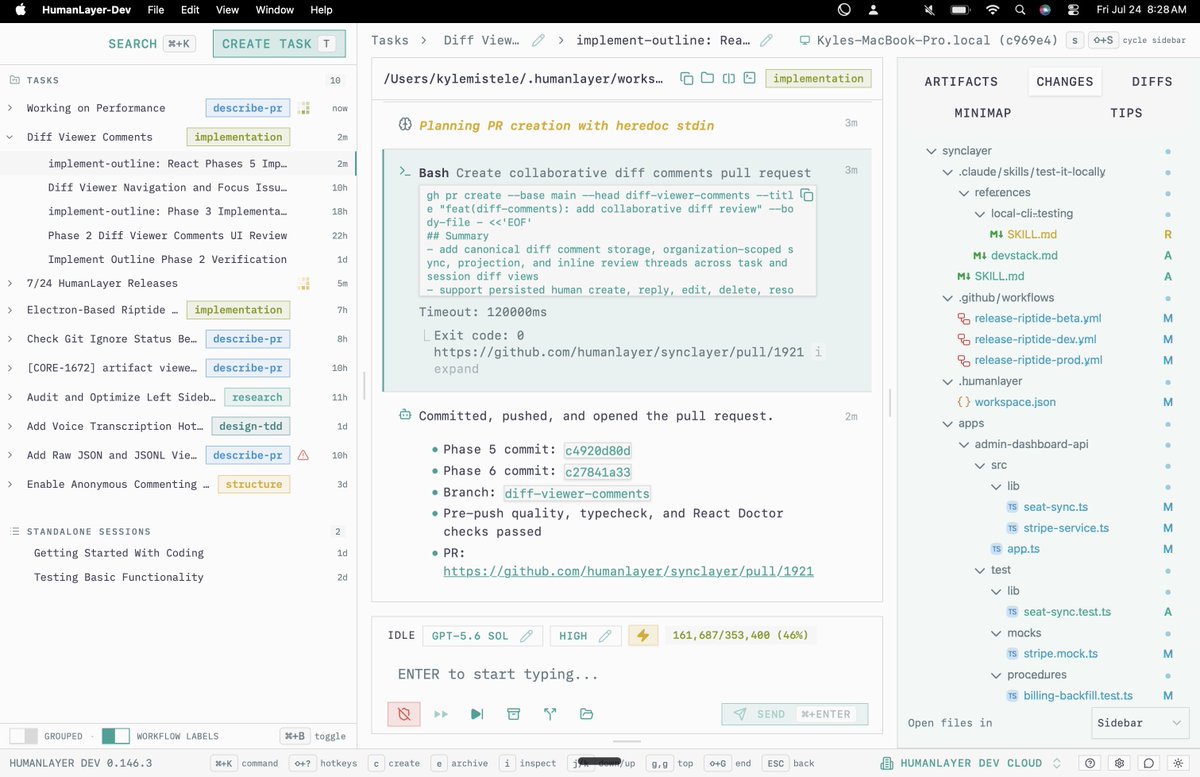Expand the Working on Performance task
The height and width of the screenshot is (777, 1200).
tap(10, 108)
